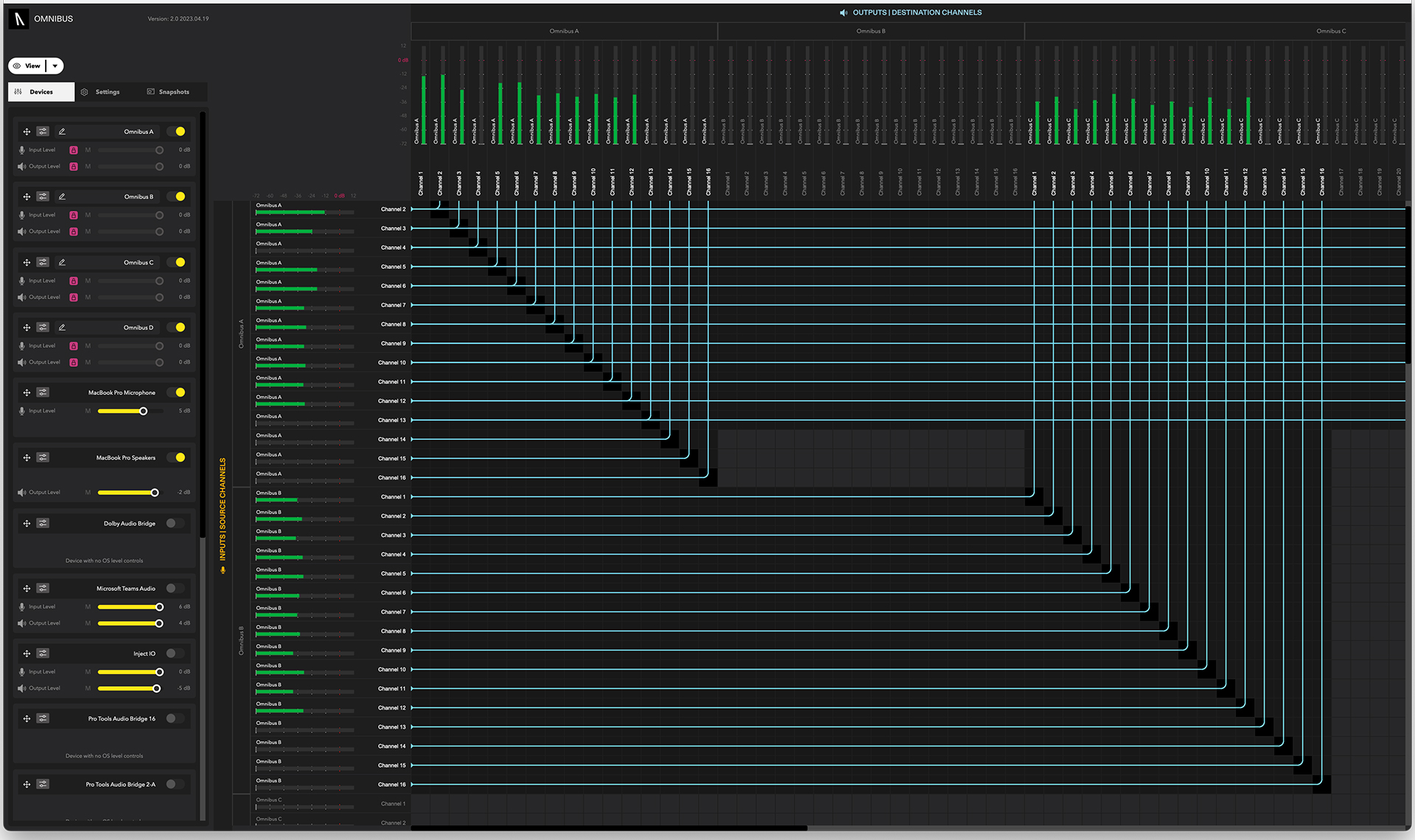The height and width of the screenshot is (840, 1415).
Task: Click the pencil rename icon for Omnibus D
Action: click(62, 327)
